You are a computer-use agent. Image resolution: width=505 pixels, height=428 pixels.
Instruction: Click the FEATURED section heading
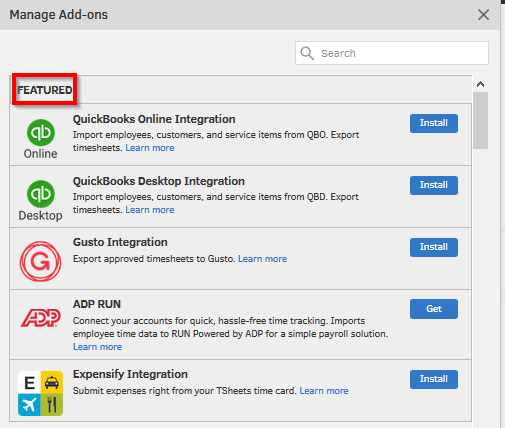45,90
